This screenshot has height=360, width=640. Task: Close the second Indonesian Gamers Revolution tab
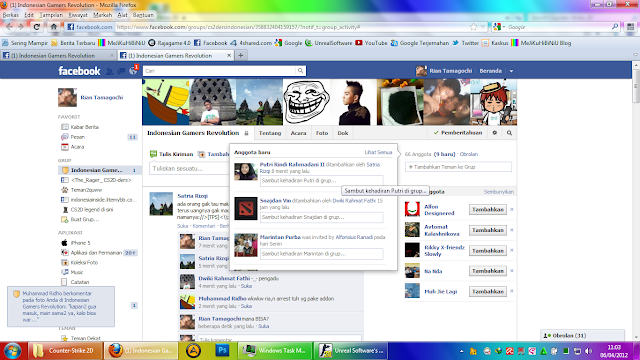[229, 56]
